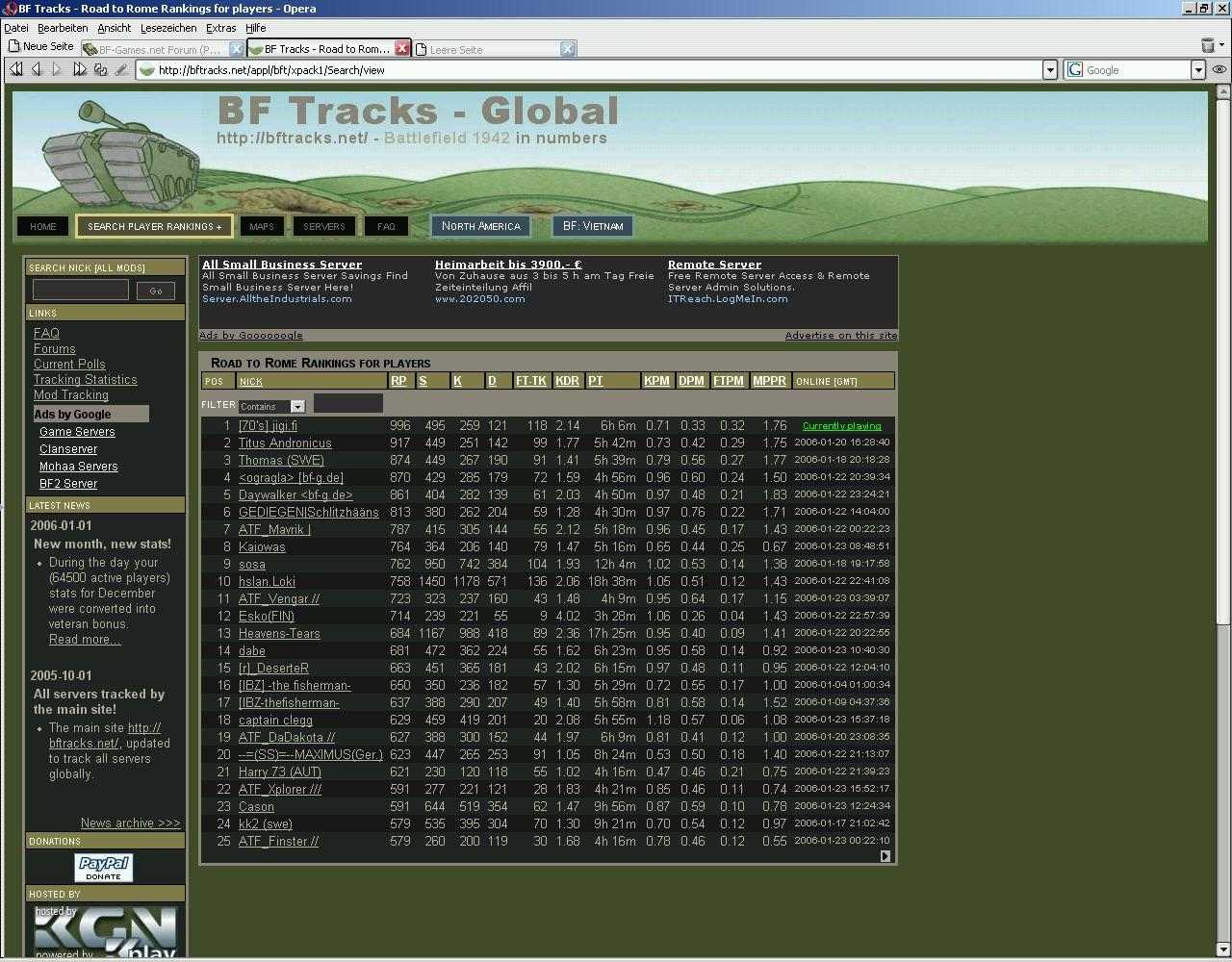Click the eye view icon beside search

(x=1219, y=69)
